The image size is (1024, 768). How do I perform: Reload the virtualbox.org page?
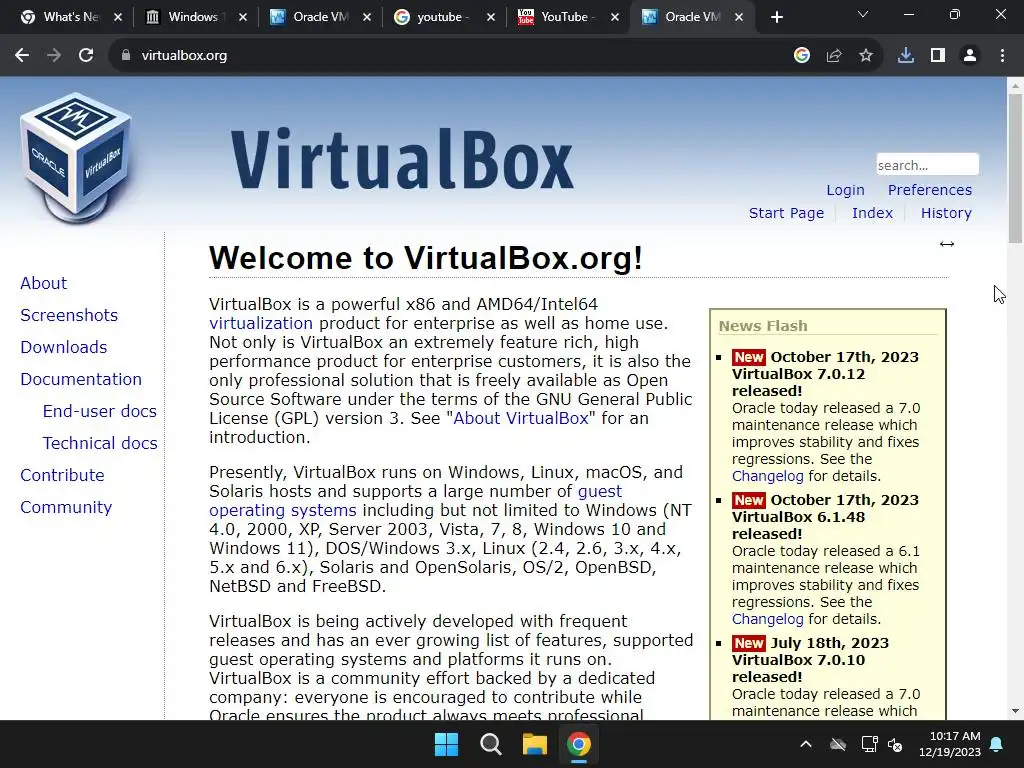coord(86,56)
